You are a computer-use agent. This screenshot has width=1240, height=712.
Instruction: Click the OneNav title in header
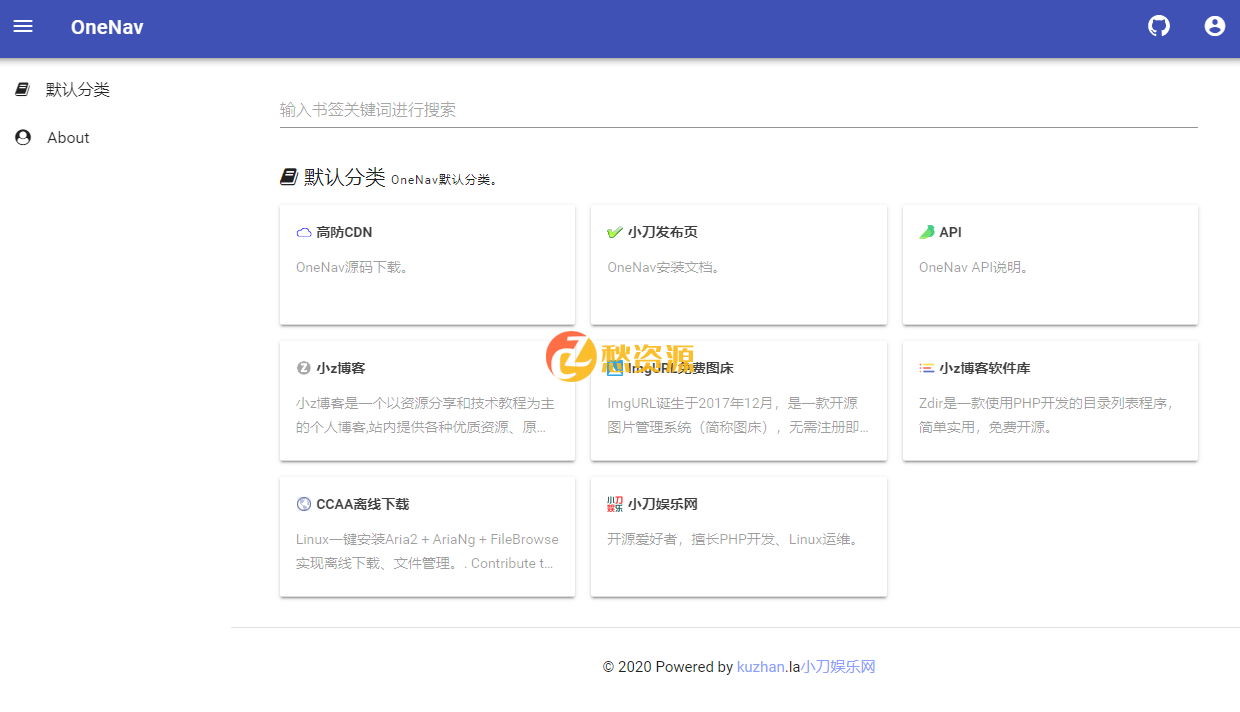pyautogui.click(x=107, y=27)
